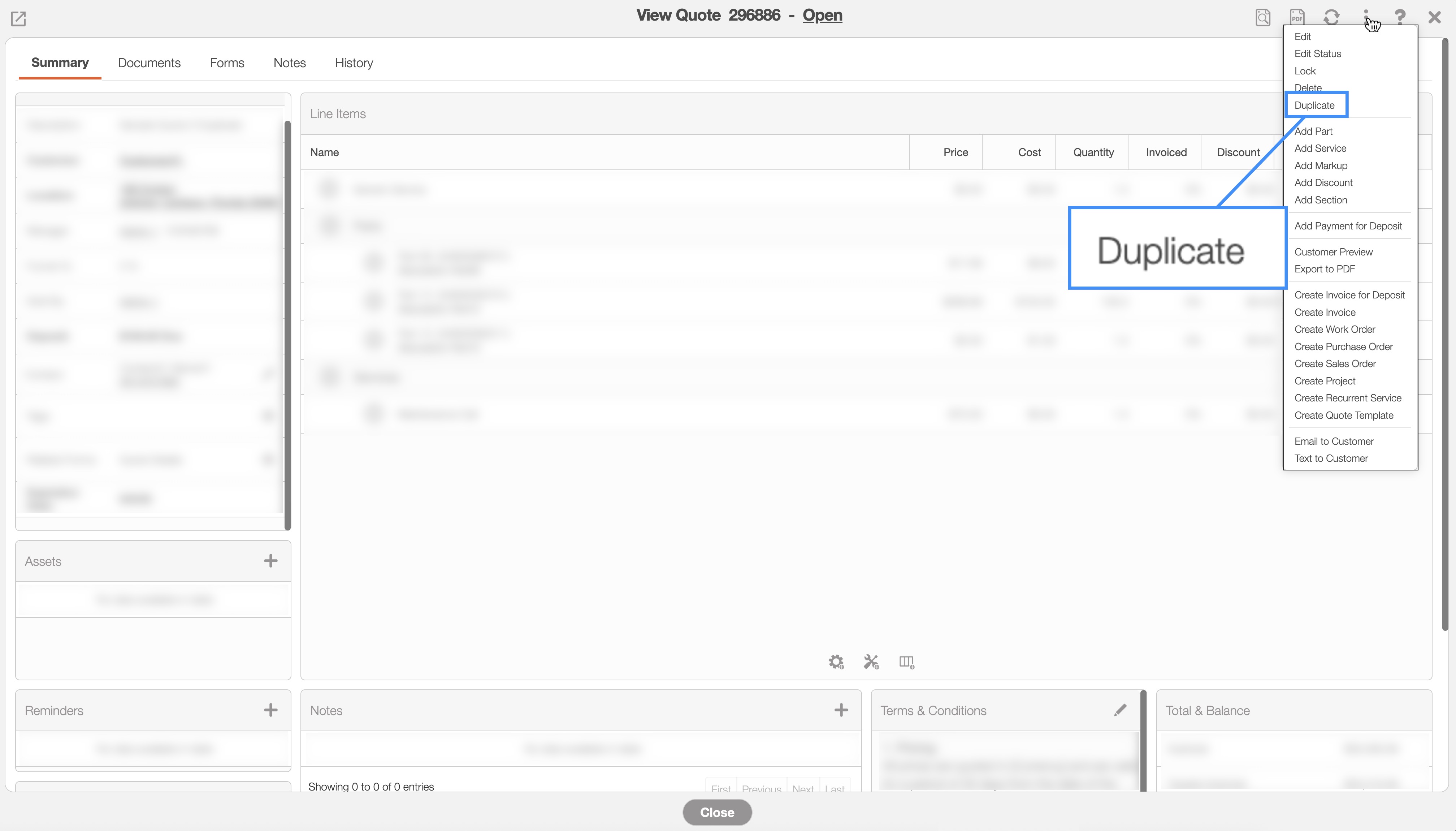This screenshot has width=1456, height=831.
Task: Click the refresh arrows icon
Action: point(1331,17)
